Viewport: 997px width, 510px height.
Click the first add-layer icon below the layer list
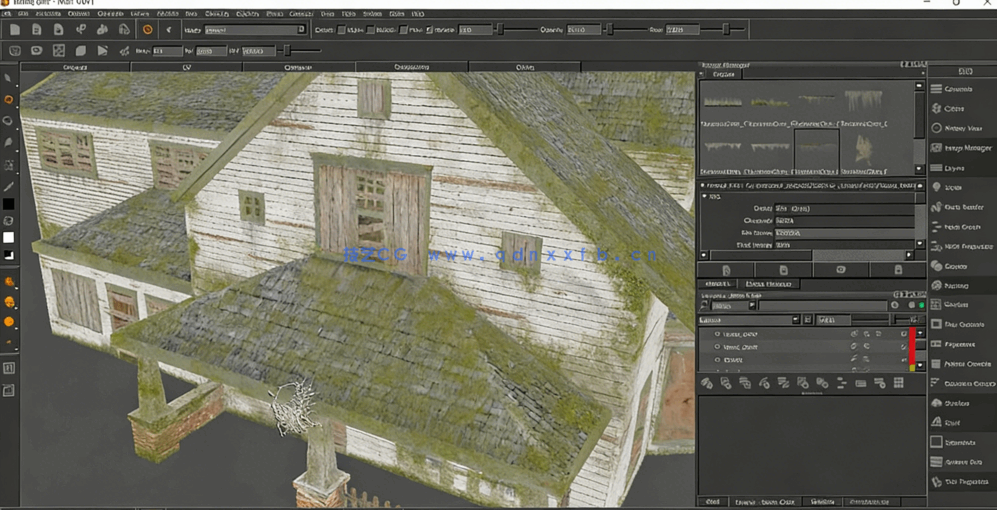tap(706, 383)
